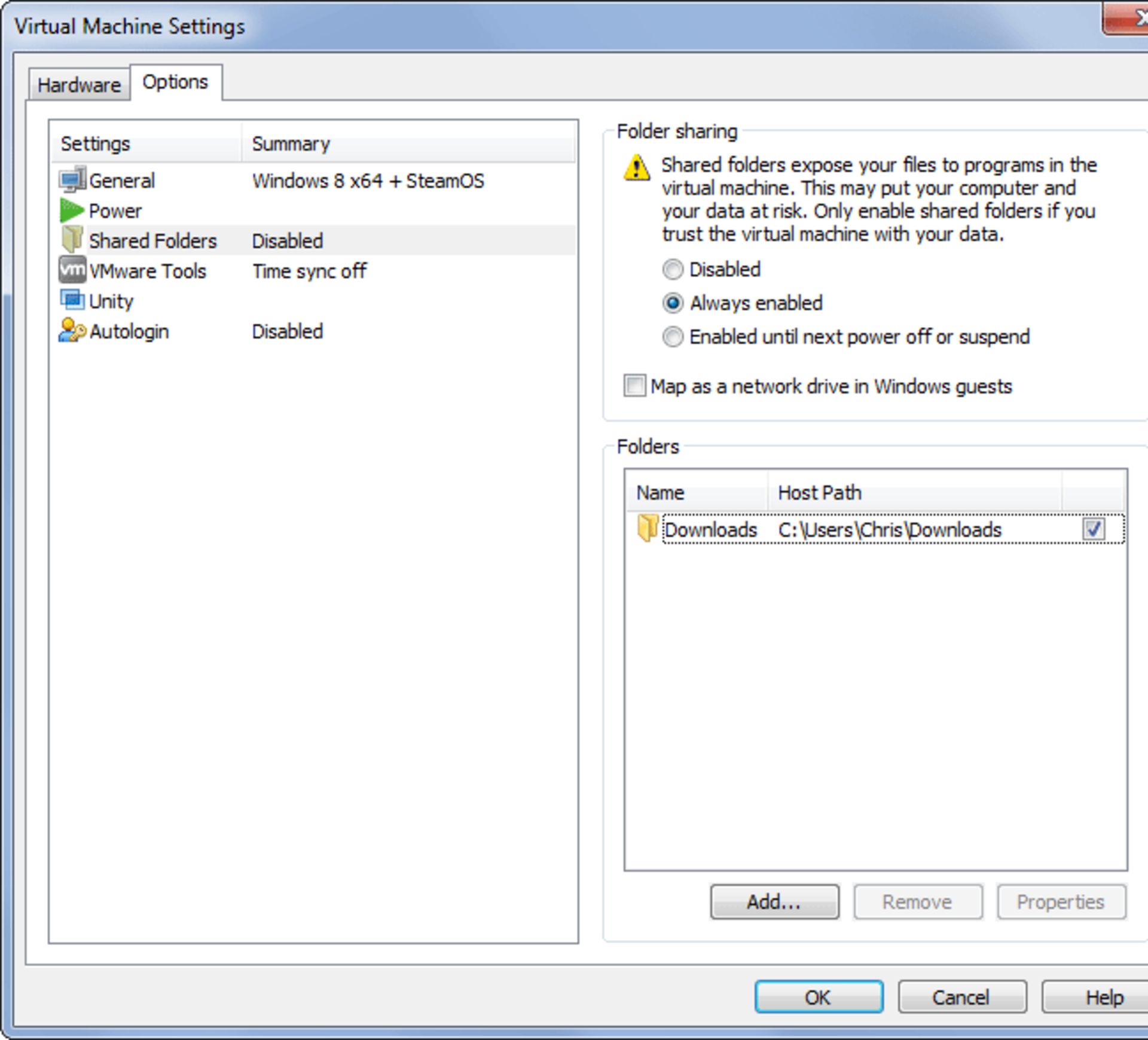Click Disabled summary next to Autologin
Screen dimensions: 1148x1040
point(288,331)
